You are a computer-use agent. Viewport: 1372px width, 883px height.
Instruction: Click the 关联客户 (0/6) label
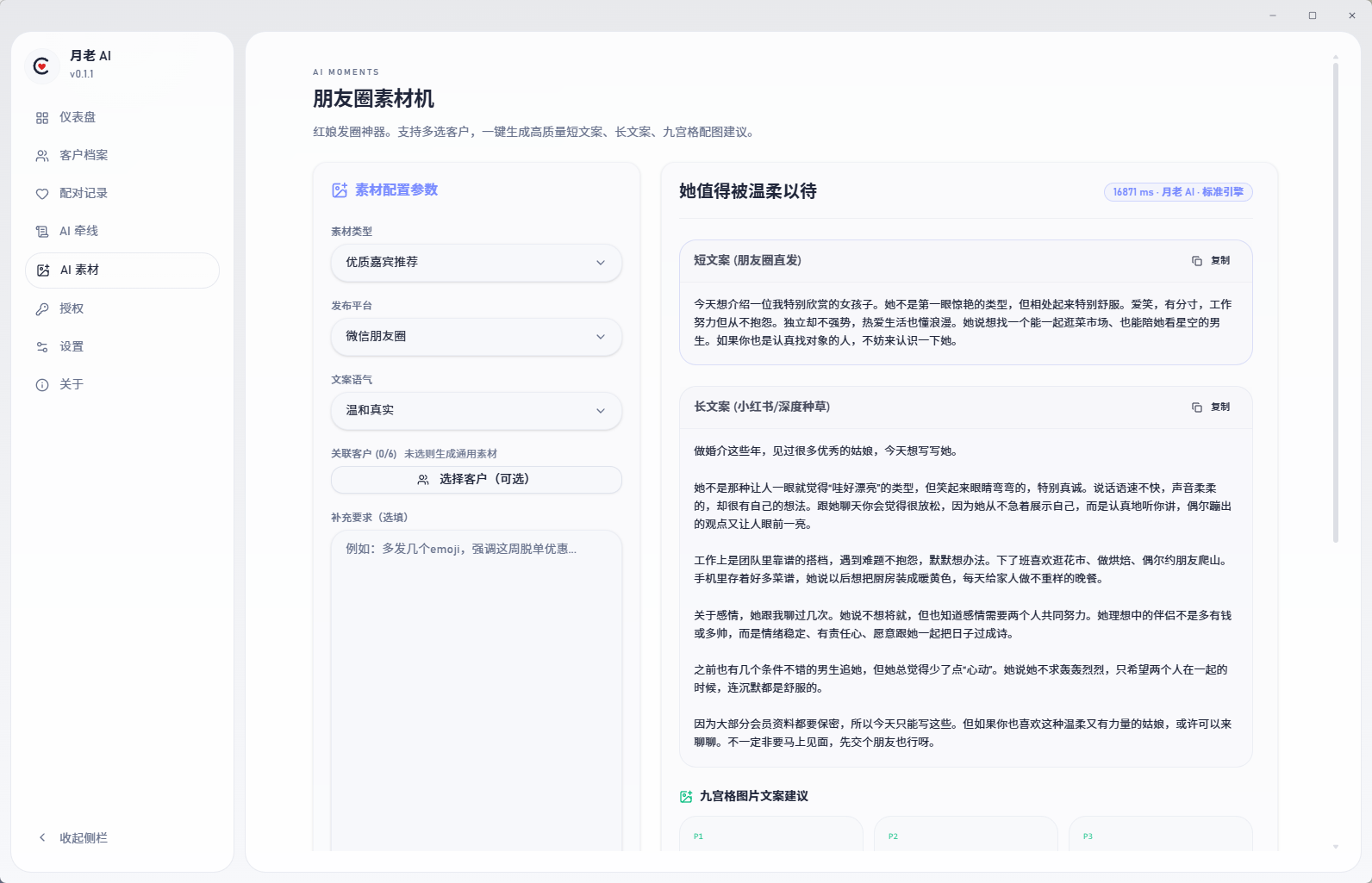pyautogui.click(x=364, y=454)
